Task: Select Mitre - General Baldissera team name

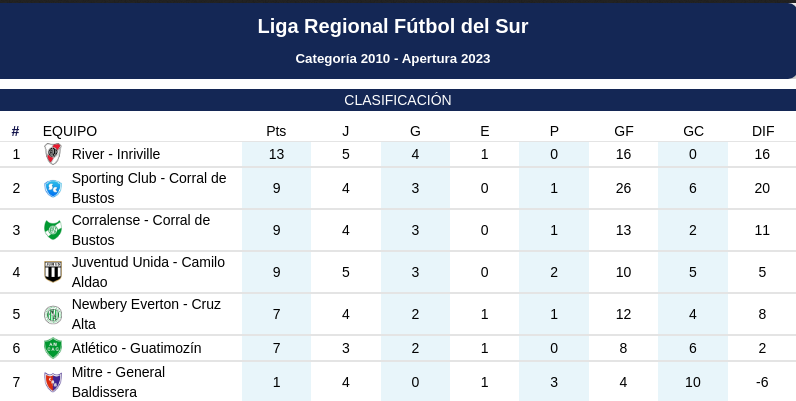Action: pyautogui.click(x=118, y=382)
